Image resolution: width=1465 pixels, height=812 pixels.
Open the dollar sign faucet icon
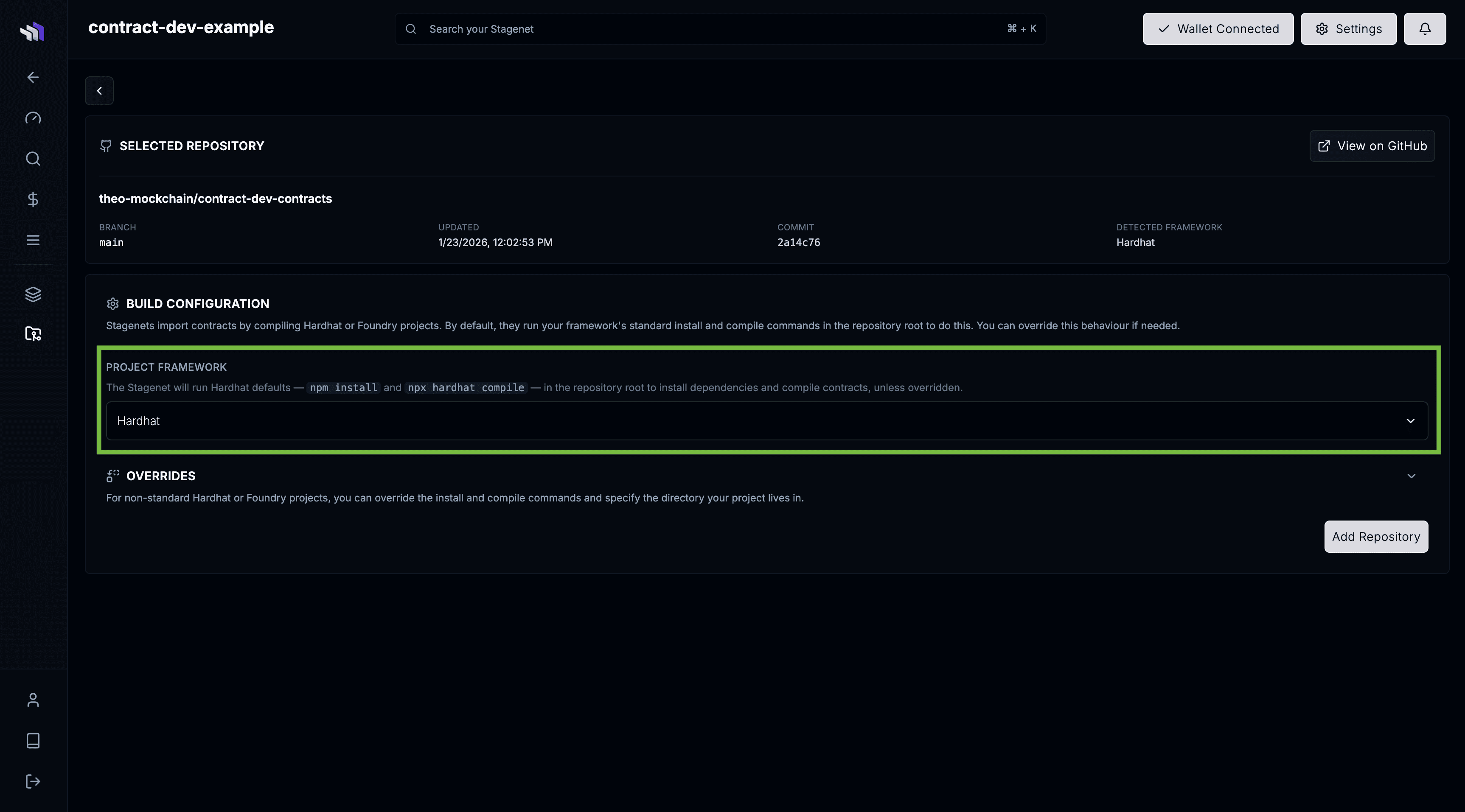coord(33,199)
